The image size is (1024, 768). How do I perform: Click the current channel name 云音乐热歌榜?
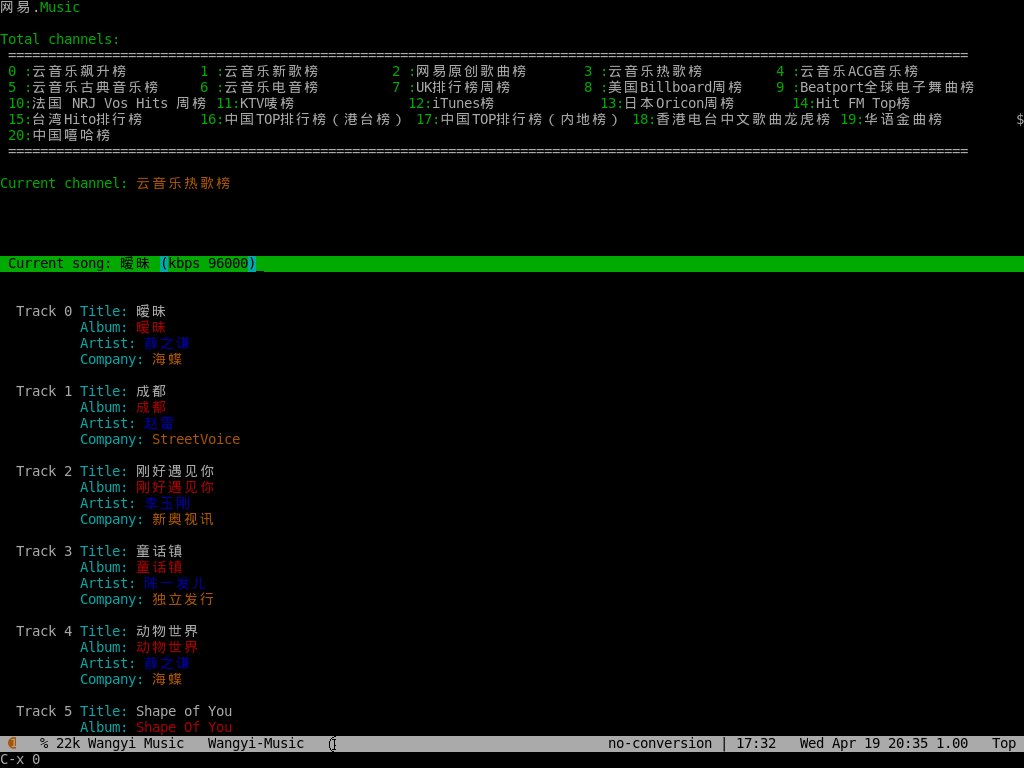tap(183, 183)
